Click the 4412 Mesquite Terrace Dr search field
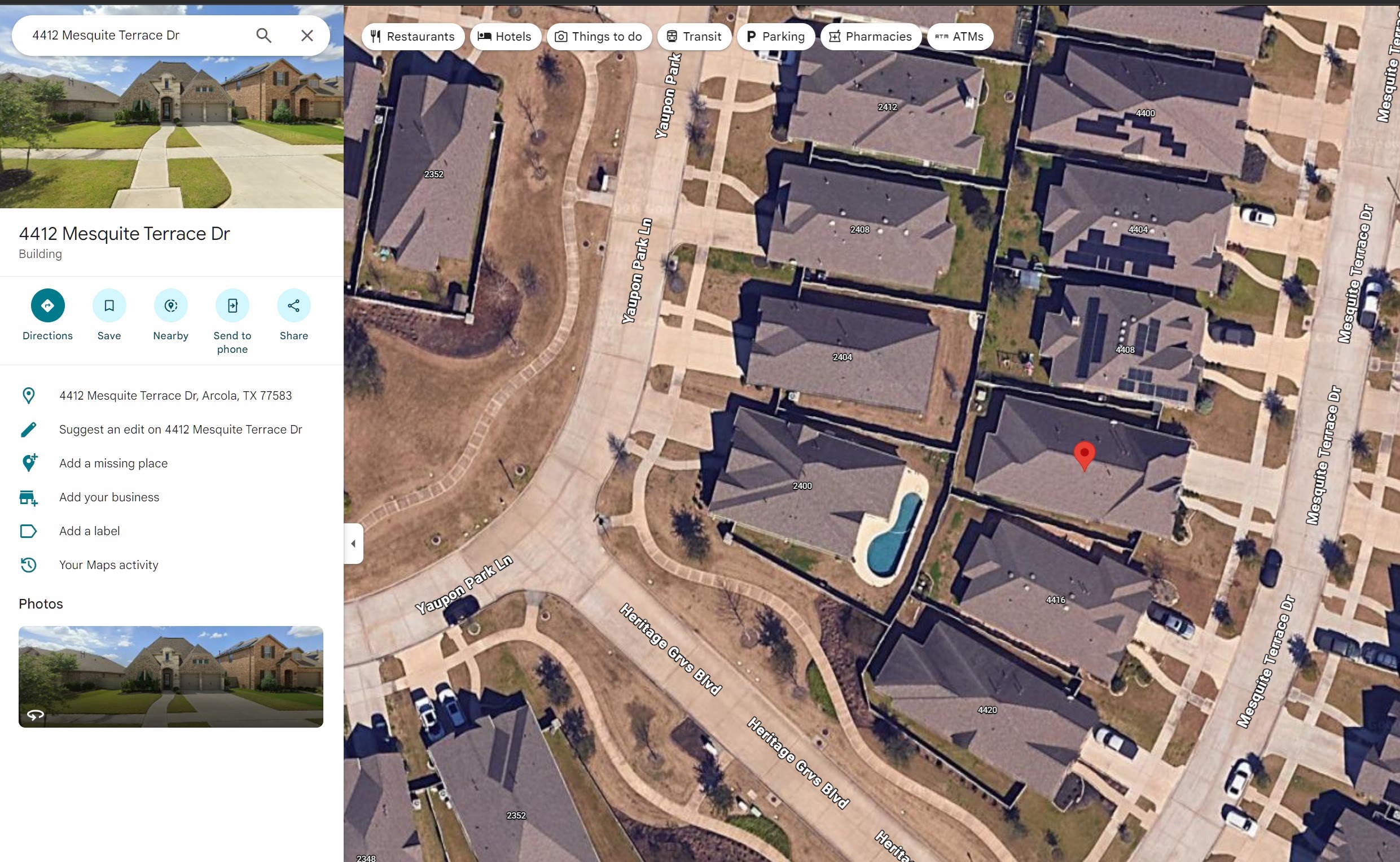This screenshot has width=1400, height=862. tap(137, 36)
